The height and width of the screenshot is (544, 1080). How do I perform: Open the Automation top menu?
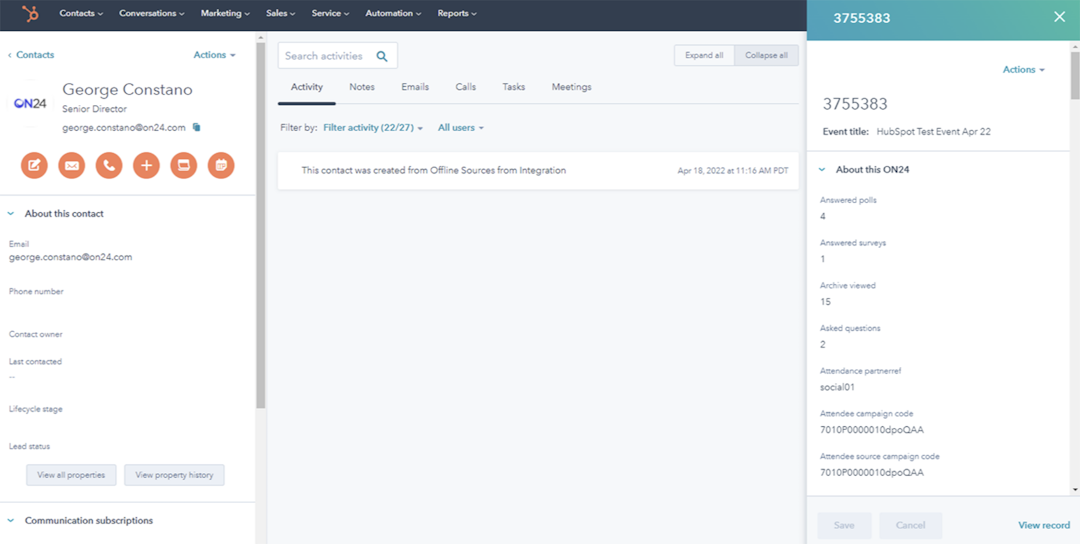[x=393, y=13]
